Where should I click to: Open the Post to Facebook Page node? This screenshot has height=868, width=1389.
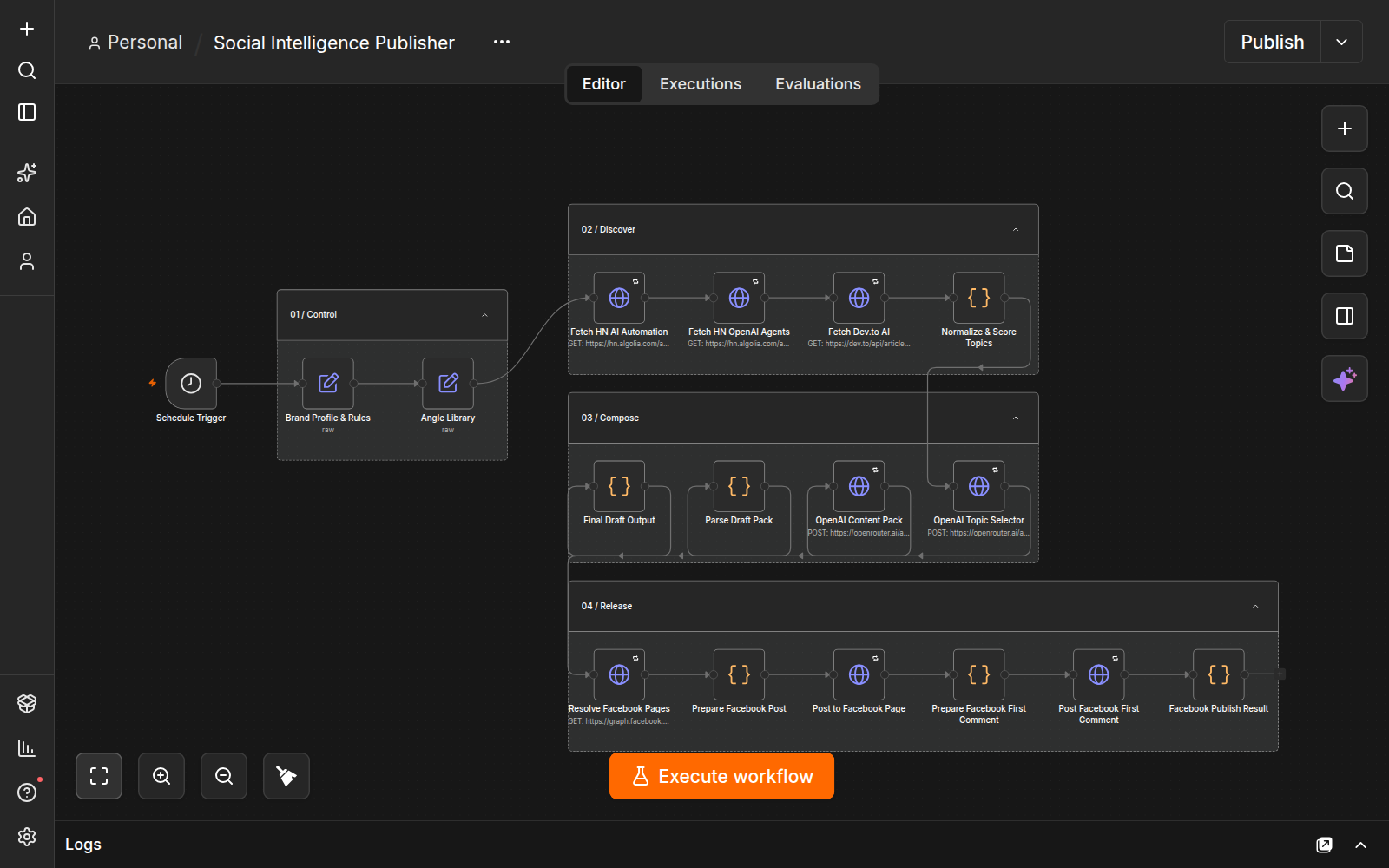[859, 674]
